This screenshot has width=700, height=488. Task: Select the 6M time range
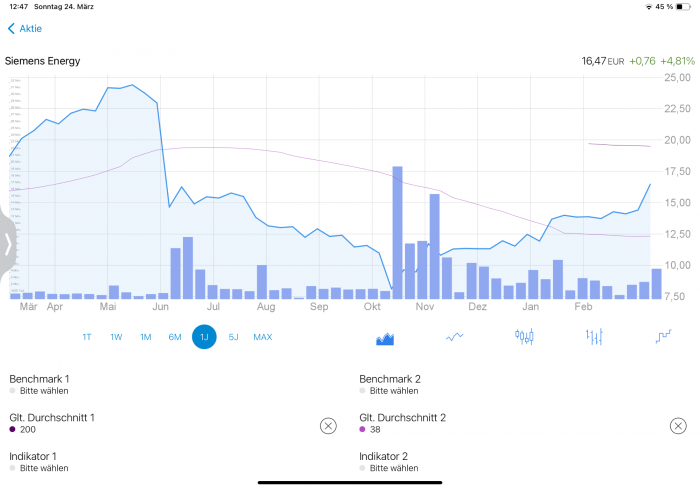175,337
